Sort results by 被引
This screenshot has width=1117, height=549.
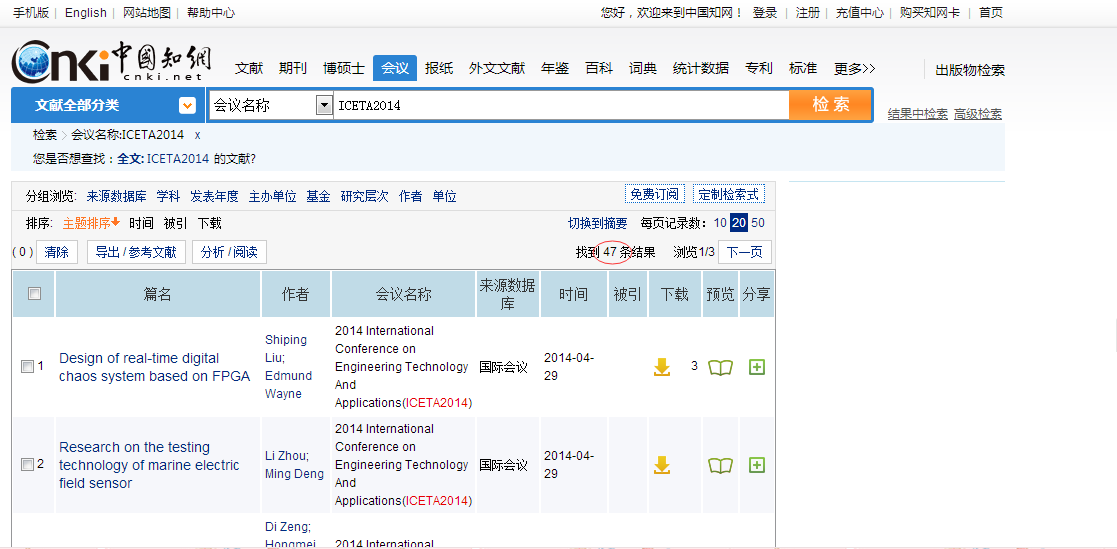click(175, 223)
